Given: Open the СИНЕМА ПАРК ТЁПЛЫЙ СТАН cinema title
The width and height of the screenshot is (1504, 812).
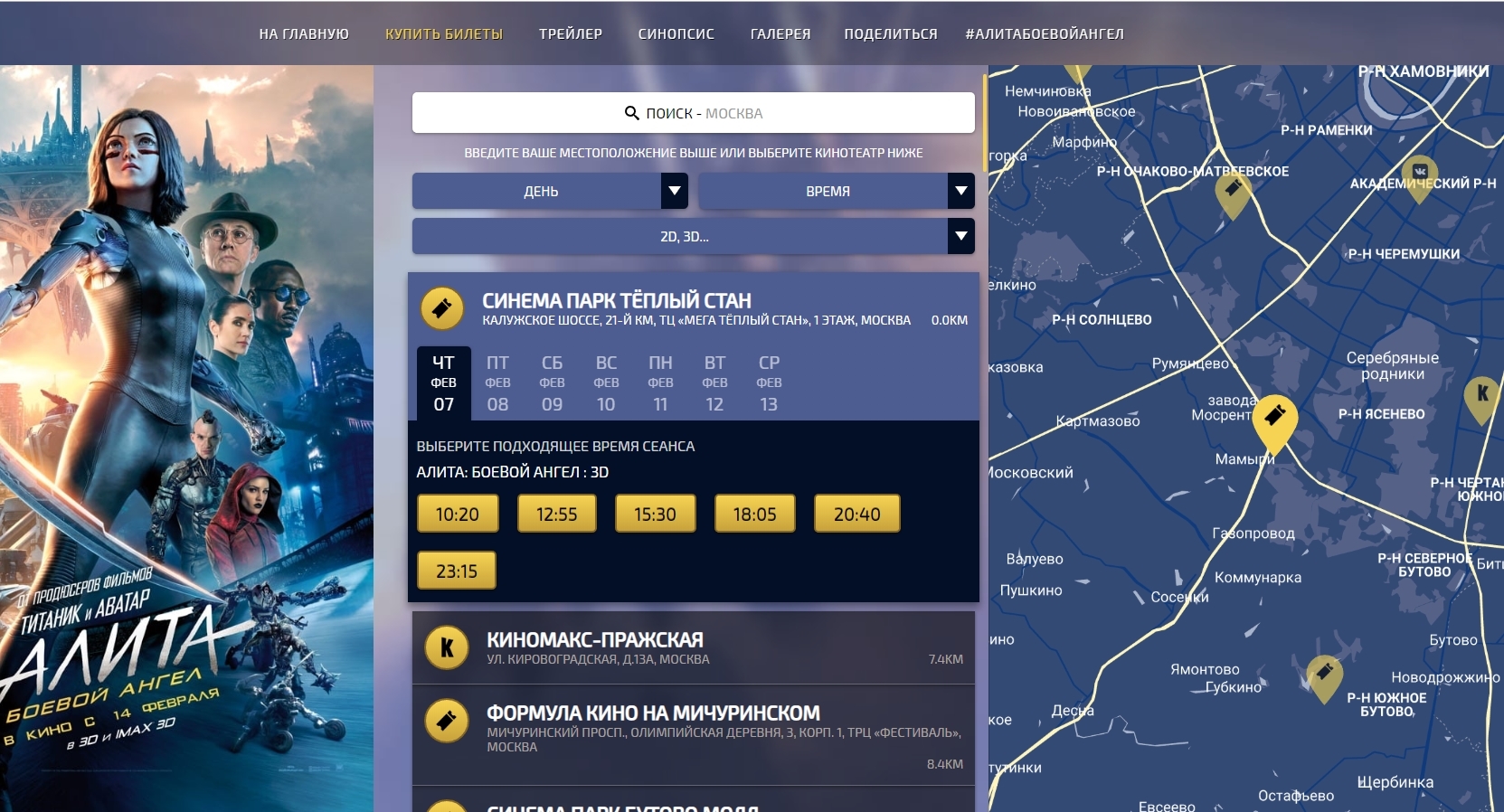Looking at the screenshot, I should [x=617, y=300].
